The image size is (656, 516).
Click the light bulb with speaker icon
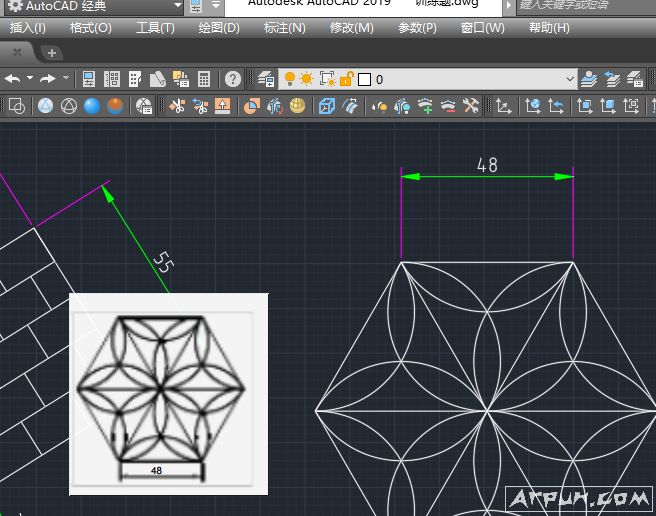[x=379, y=107]
